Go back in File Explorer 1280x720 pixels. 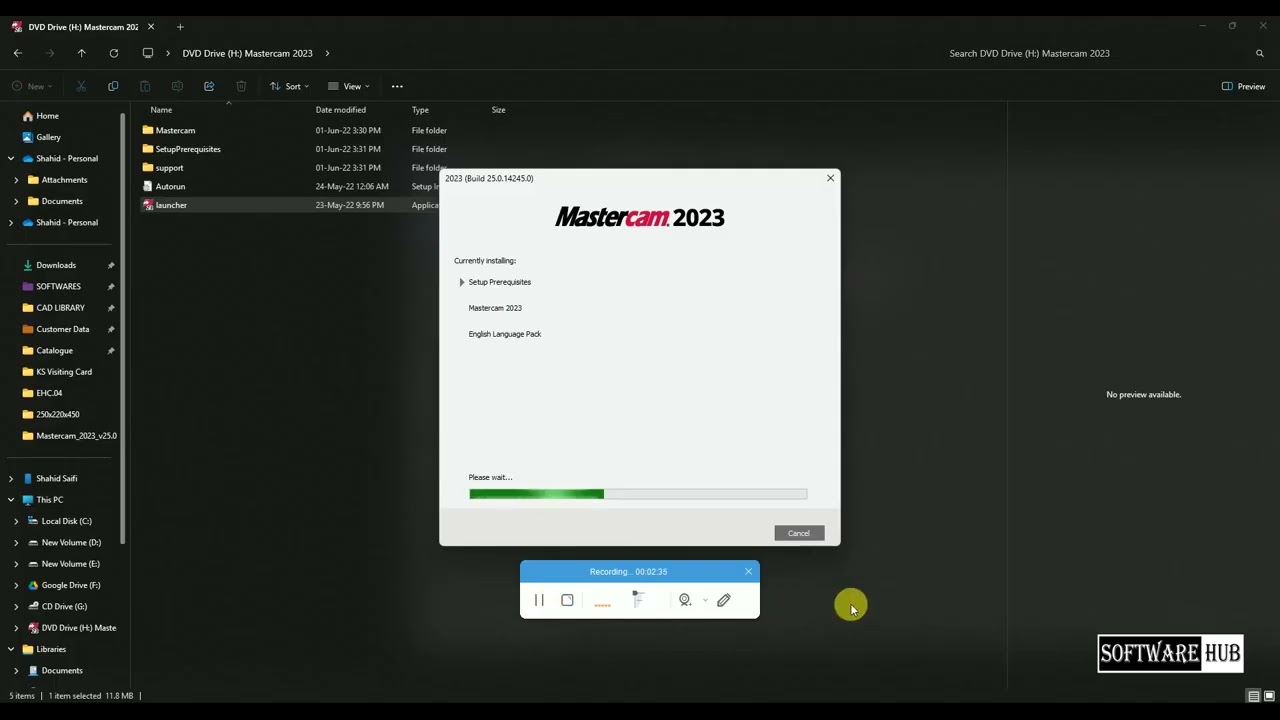[x=18, y=53]
